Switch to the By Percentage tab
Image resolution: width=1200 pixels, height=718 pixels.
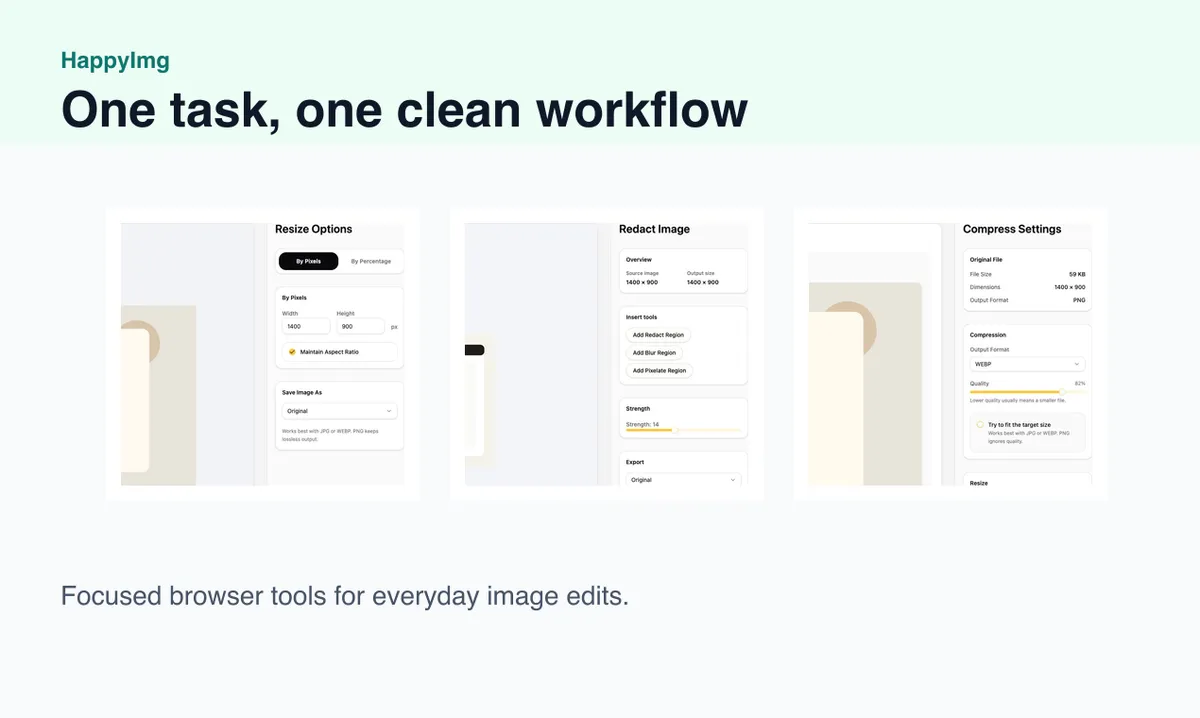(371, 261)
